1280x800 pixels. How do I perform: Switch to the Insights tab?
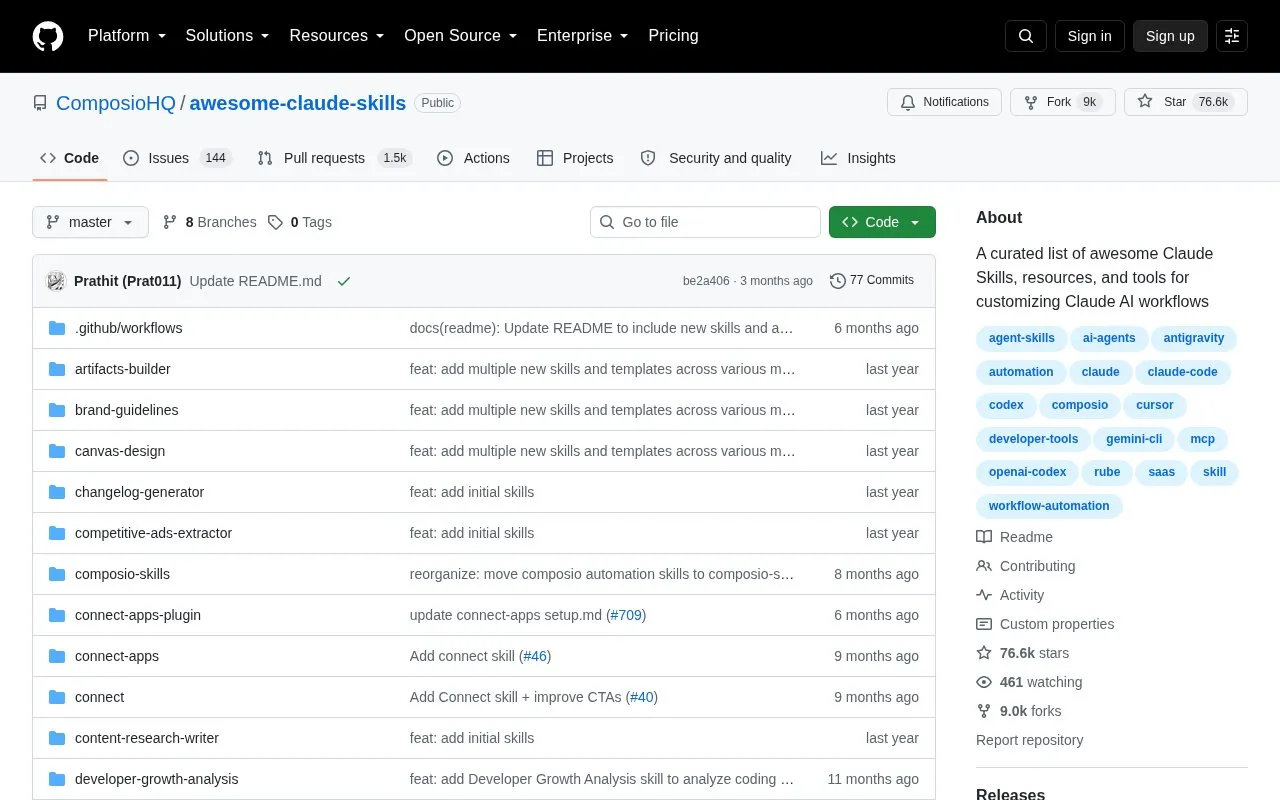tap(858, 158)
